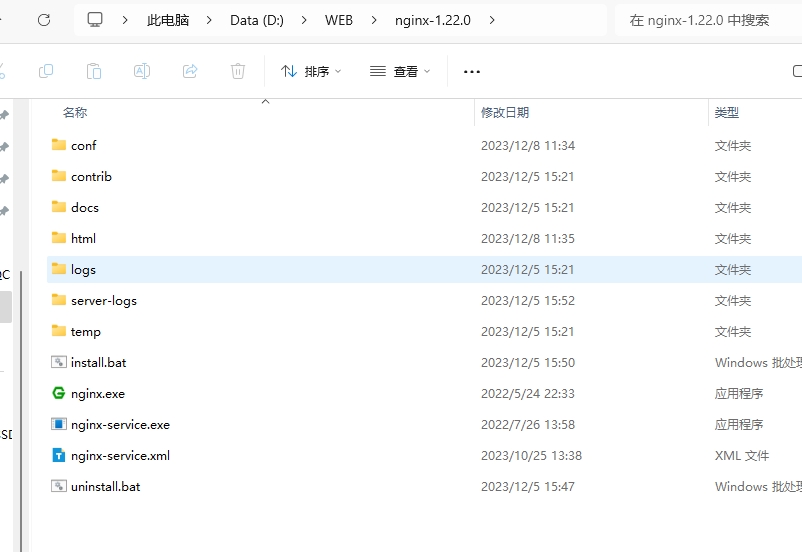Image resolution: width=802 pixels, height=552 pixels.
Task: Click the computer monitor icon in address bar
Action: 95,20
